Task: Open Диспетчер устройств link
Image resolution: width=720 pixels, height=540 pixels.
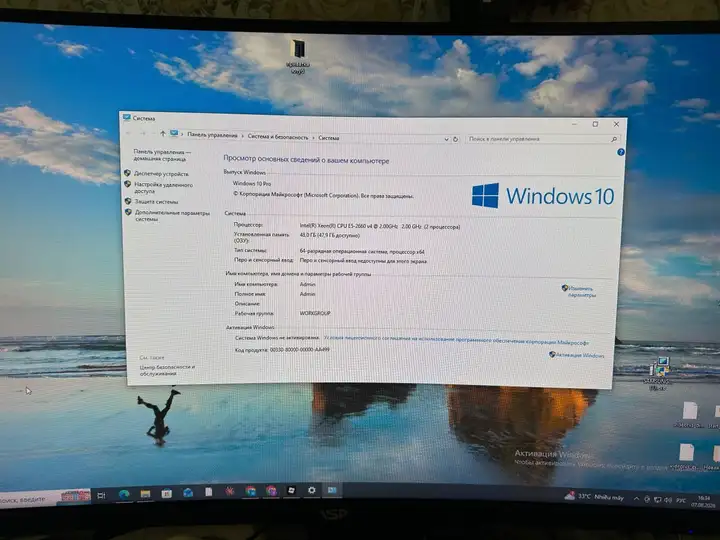Action: pos(161,174)
